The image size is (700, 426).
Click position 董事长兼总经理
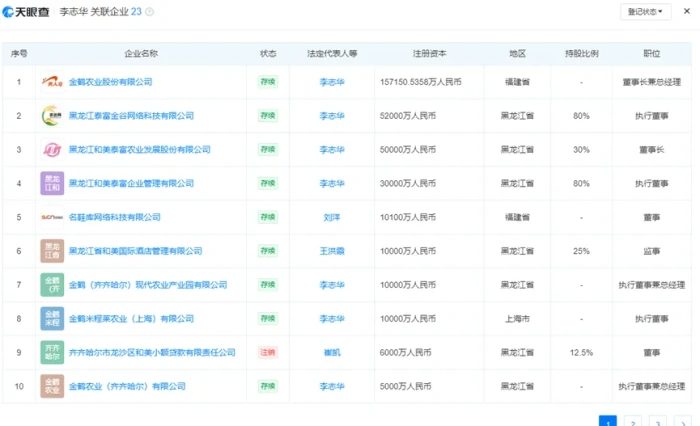click(x=652, y=82)
